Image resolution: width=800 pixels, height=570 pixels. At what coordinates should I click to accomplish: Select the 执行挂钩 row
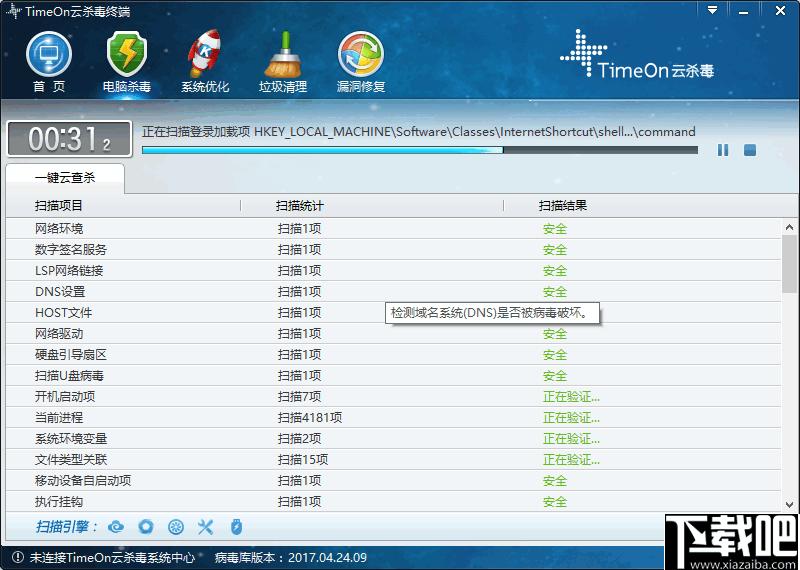[x=393, y=502]
